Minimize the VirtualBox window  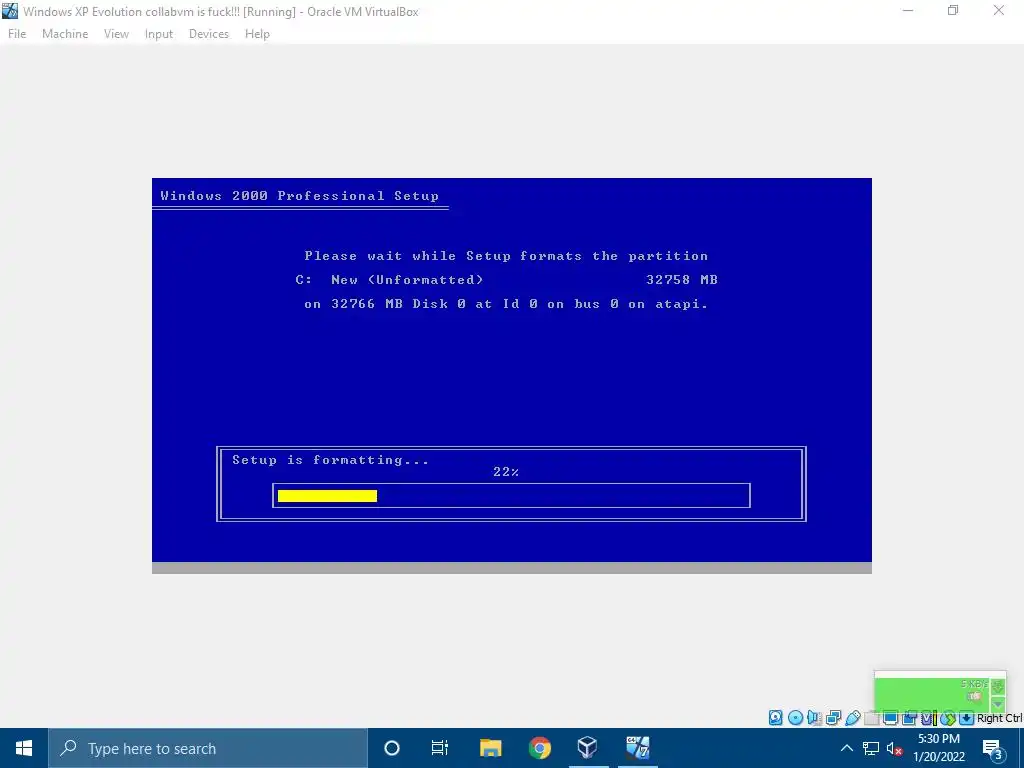[907, 11]
